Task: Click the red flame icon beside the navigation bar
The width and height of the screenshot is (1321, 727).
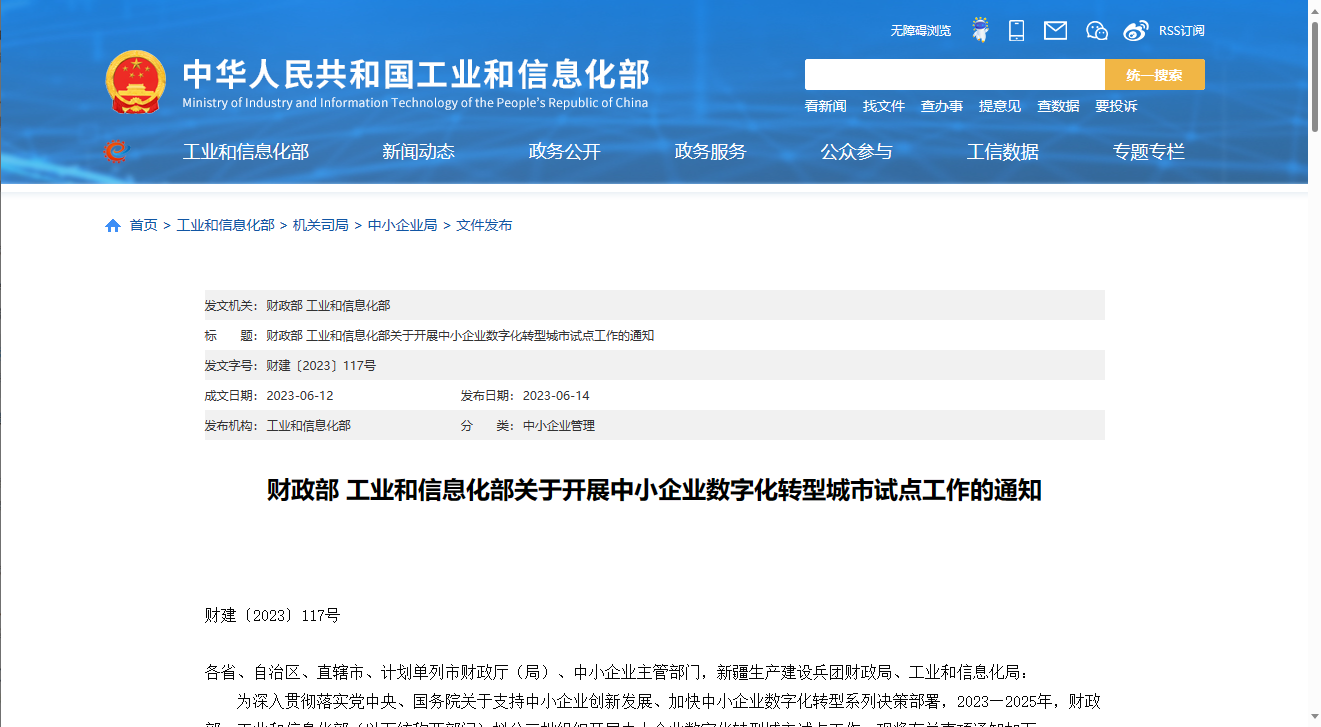Action: pos(117,151)
